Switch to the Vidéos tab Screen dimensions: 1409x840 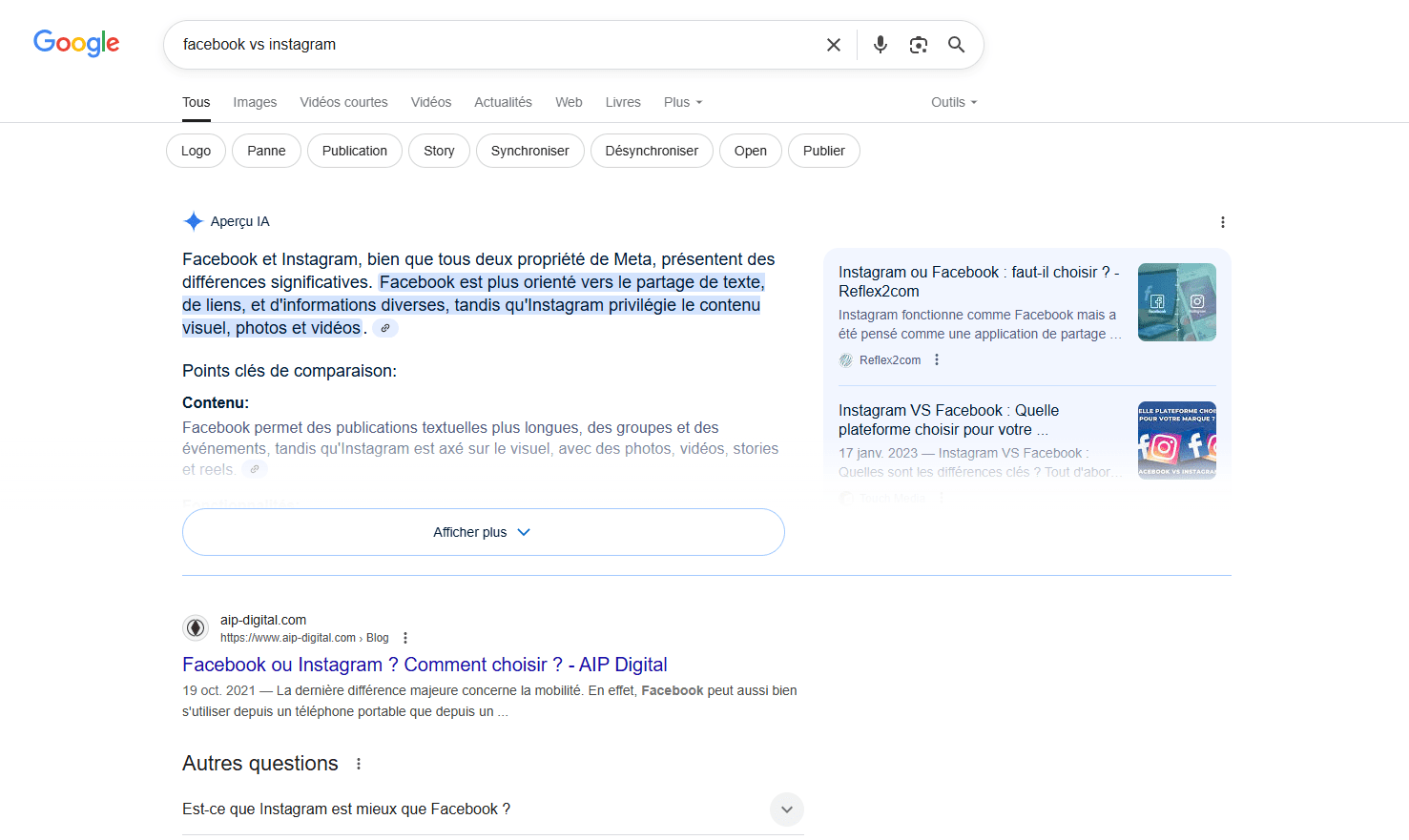click(431, 102)
